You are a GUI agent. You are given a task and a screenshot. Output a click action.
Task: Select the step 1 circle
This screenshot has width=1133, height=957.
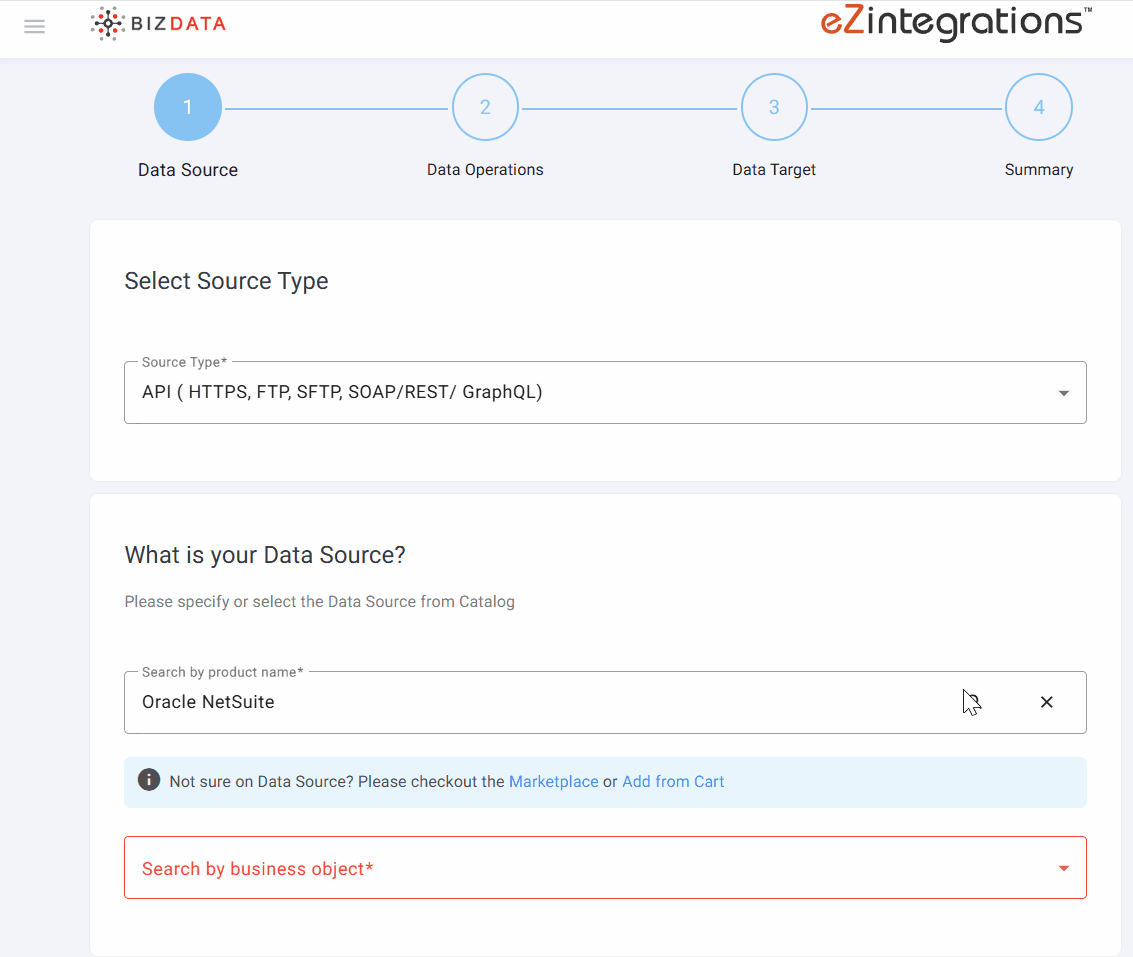point(188,108)
